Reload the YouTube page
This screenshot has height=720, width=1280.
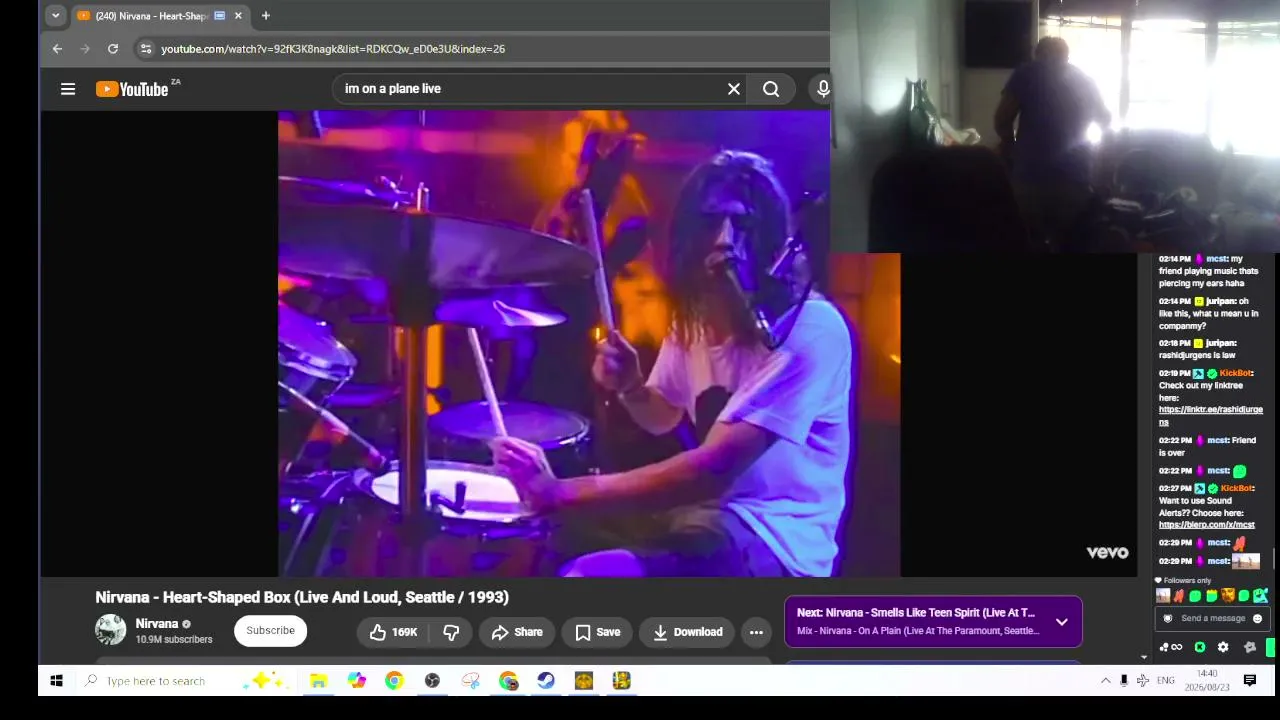[113, 48]
